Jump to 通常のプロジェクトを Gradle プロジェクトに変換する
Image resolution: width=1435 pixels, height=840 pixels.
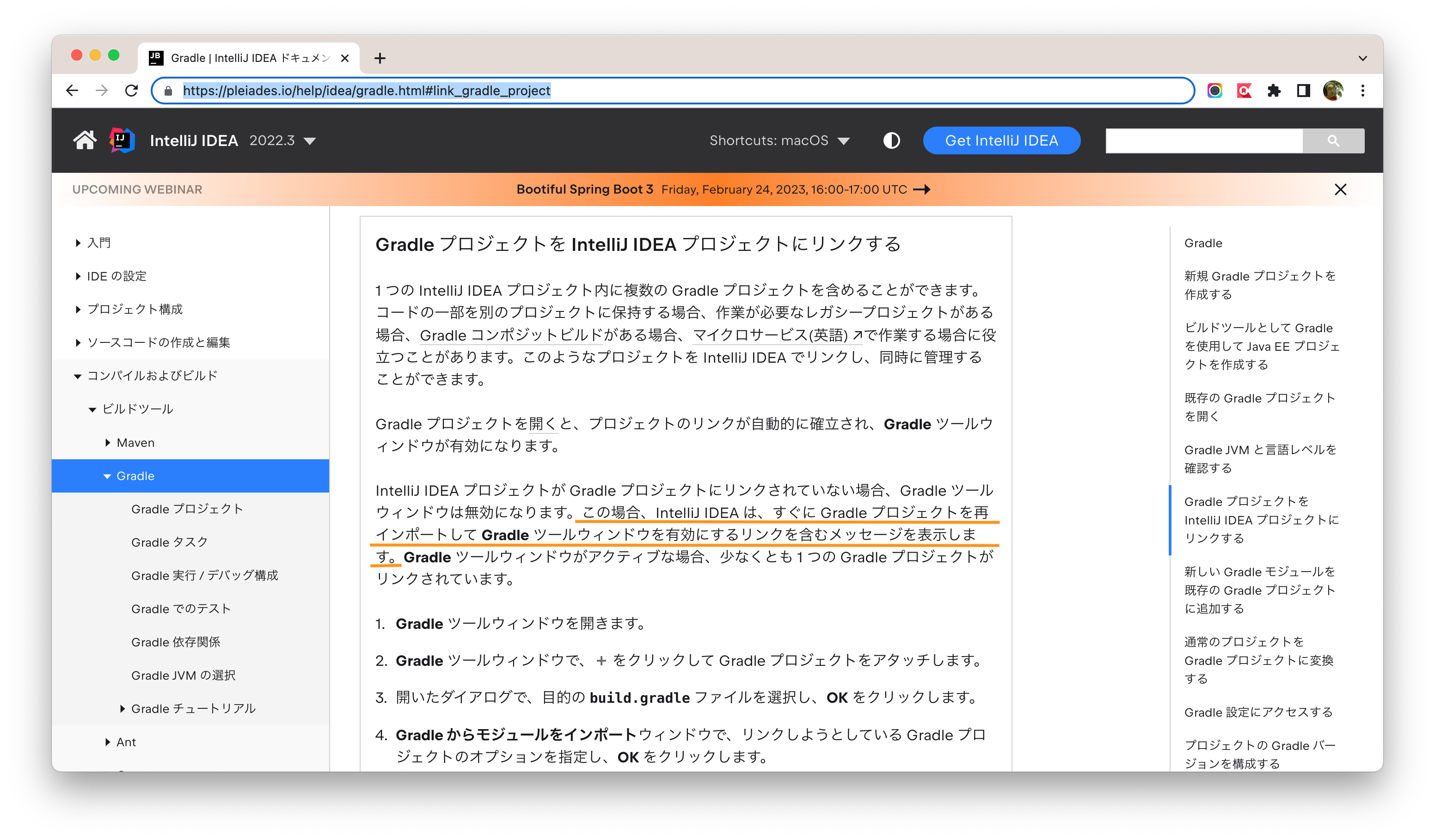pos(1259,660)
